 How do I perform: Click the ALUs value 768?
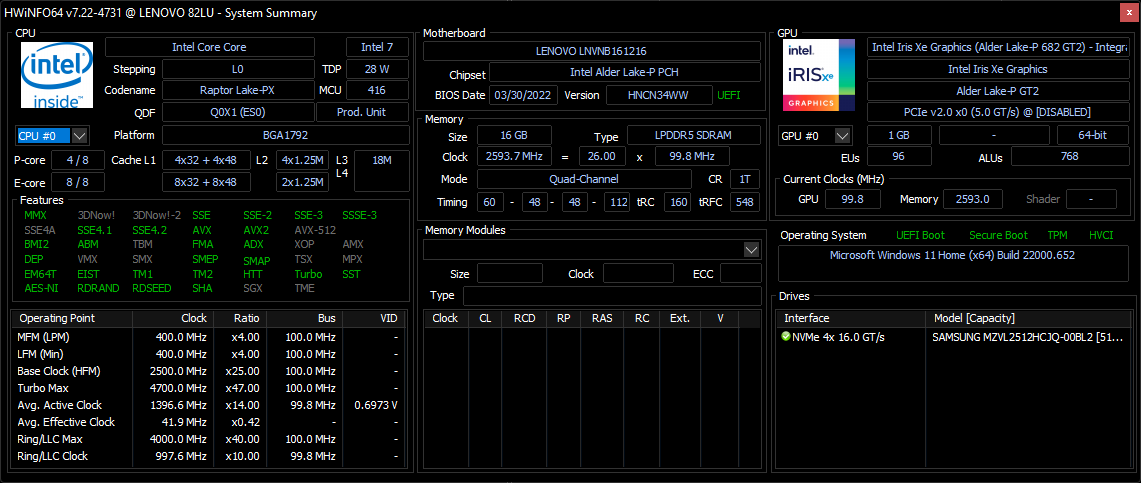click(1070, 156)
